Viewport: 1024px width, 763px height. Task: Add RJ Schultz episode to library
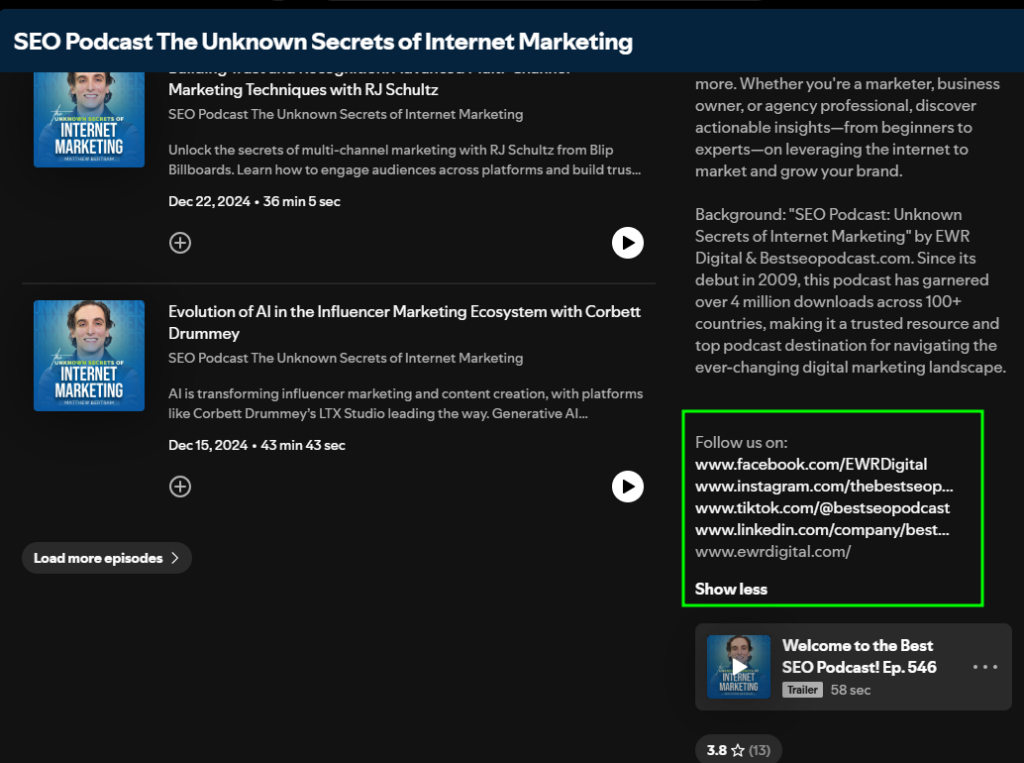[x=180, y=243]
